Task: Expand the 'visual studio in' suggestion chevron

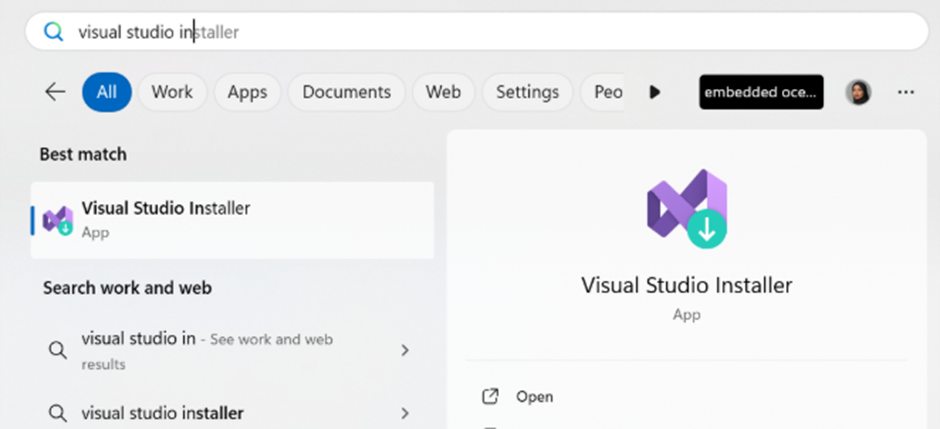Action: tap(405, 350)
